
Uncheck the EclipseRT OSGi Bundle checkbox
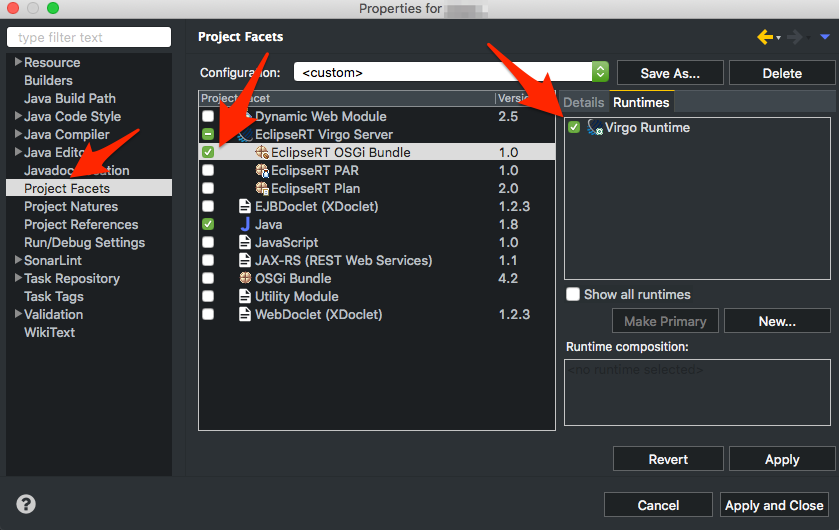pyautogui.click(x=208, y=152)
